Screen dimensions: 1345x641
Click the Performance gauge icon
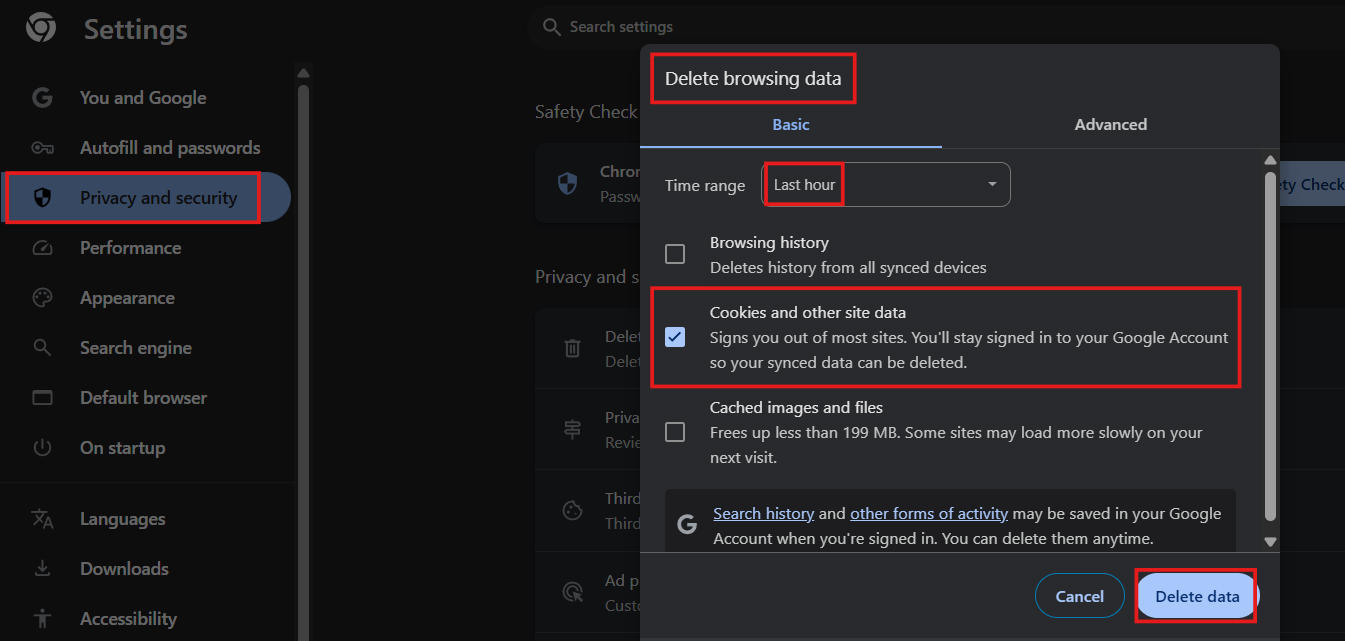tap(42, 248)
